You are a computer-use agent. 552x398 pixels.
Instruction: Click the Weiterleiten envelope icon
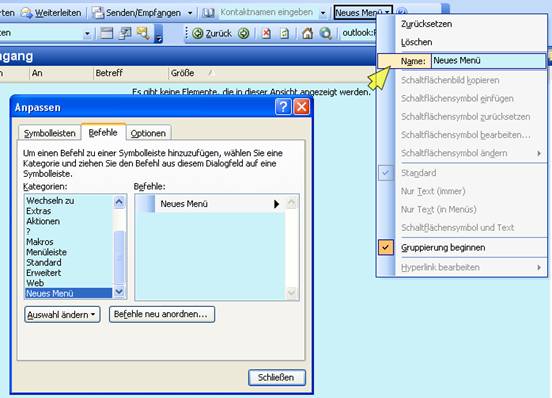(x=26, y=13)
